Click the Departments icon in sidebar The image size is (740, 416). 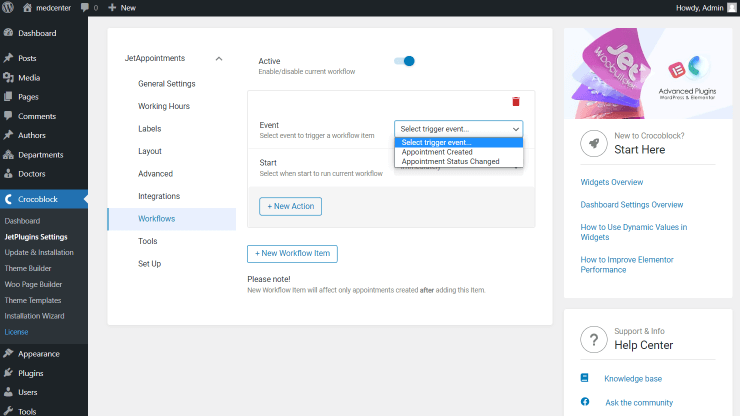pos(8,154)
